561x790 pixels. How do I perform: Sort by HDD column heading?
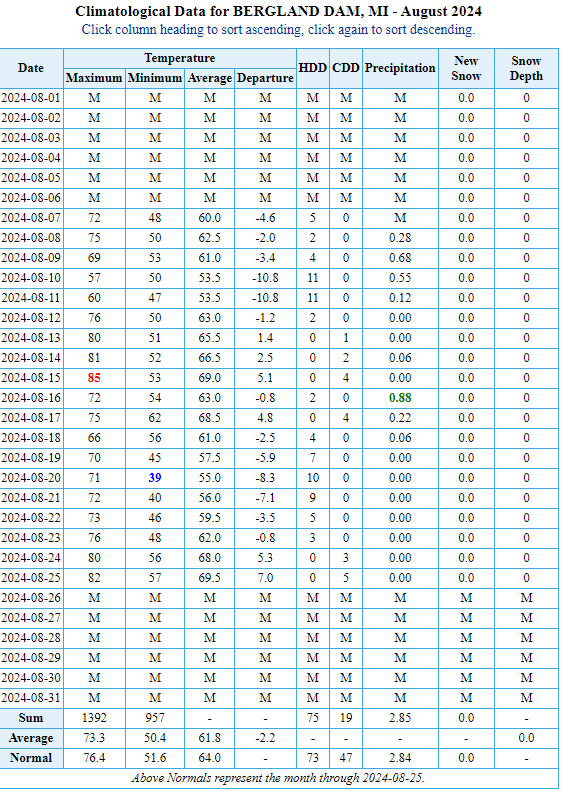point(313,68)
